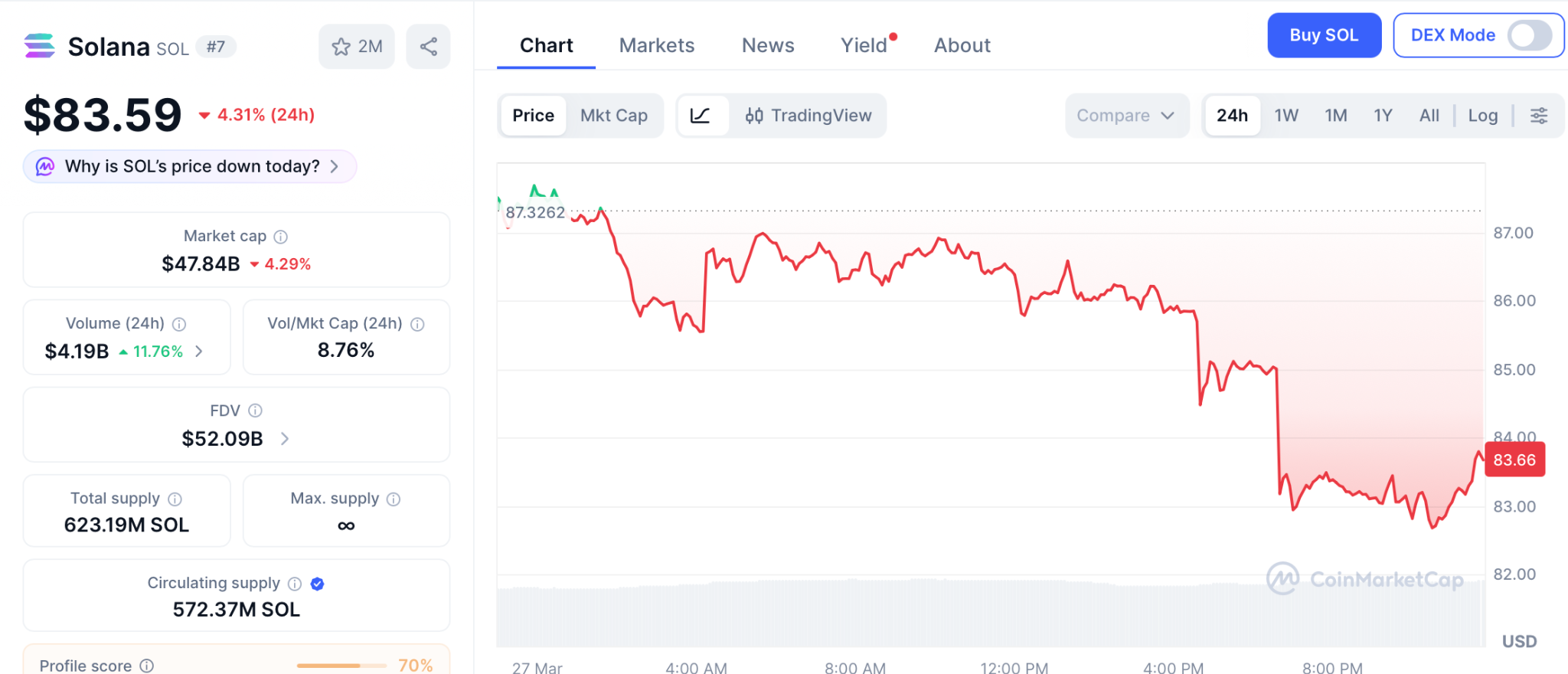Open the Compare dropdown
Viewport: 1568px width, 674px height.
[x=1125, y=116]
